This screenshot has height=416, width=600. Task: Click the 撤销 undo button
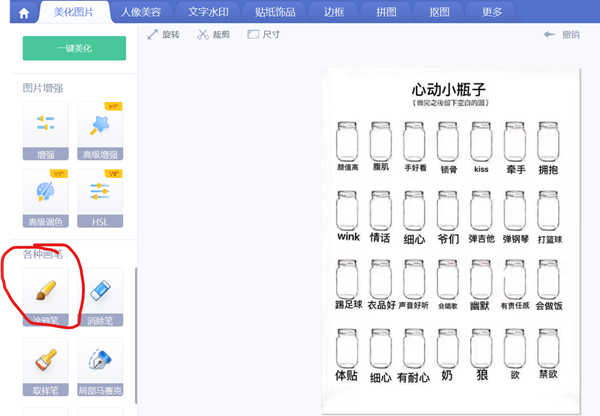(562, 35)
